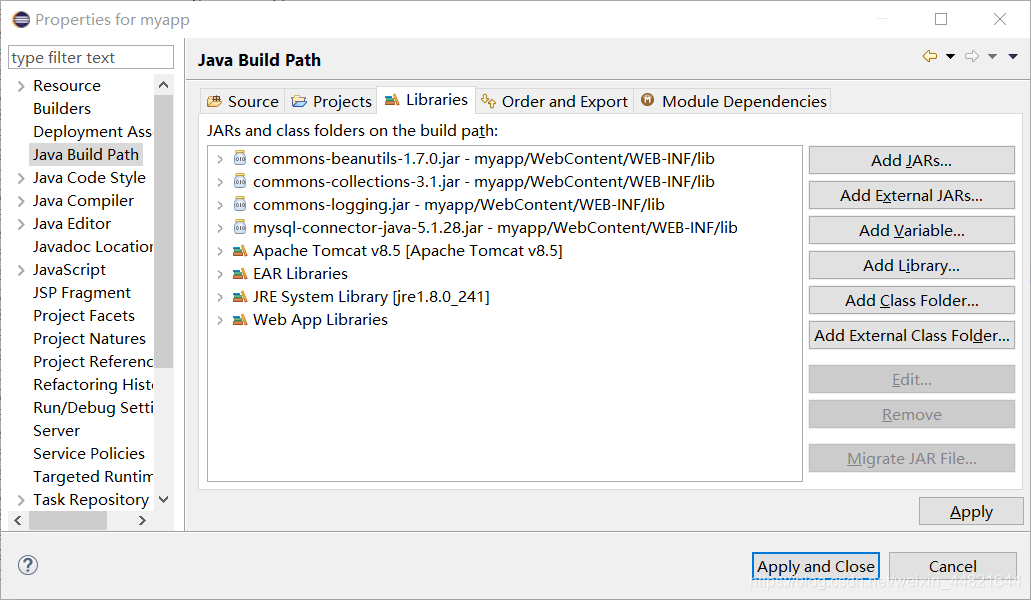Open the view menu dropdown triangle
The width and height of the screenshot is (1031, 600).
click(1013, 57)
